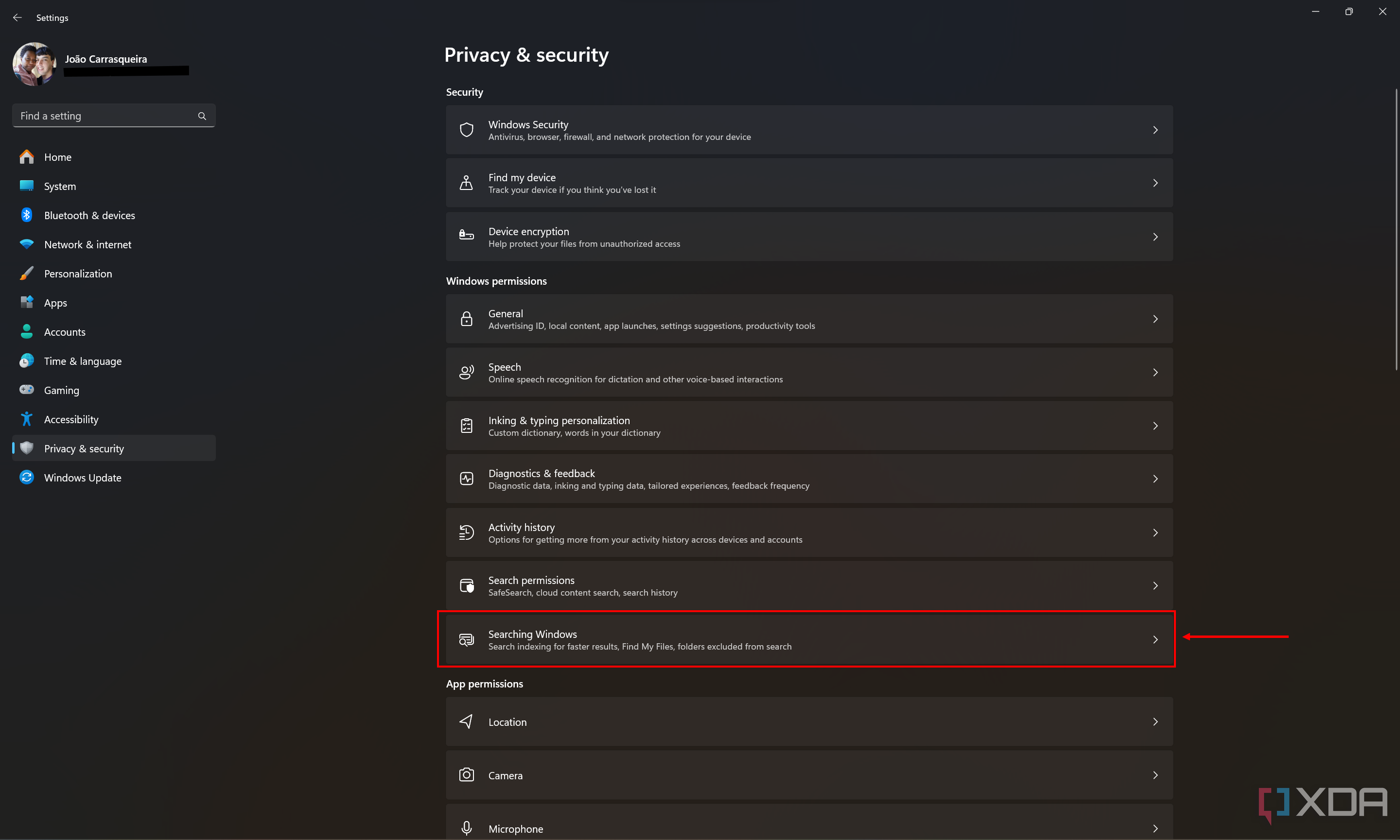Expand Windows Security with its chevron

coord(1155,130)
